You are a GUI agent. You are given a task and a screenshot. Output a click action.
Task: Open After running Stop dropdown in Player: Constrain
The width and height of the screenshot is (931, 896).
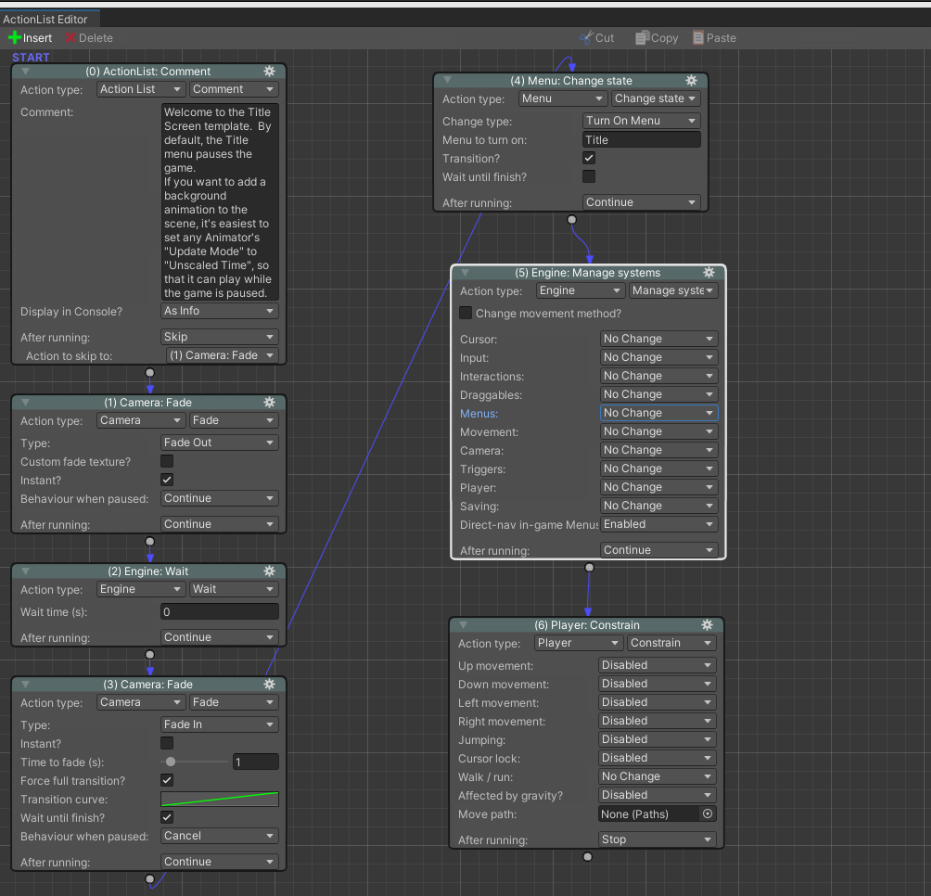(657, 840)
